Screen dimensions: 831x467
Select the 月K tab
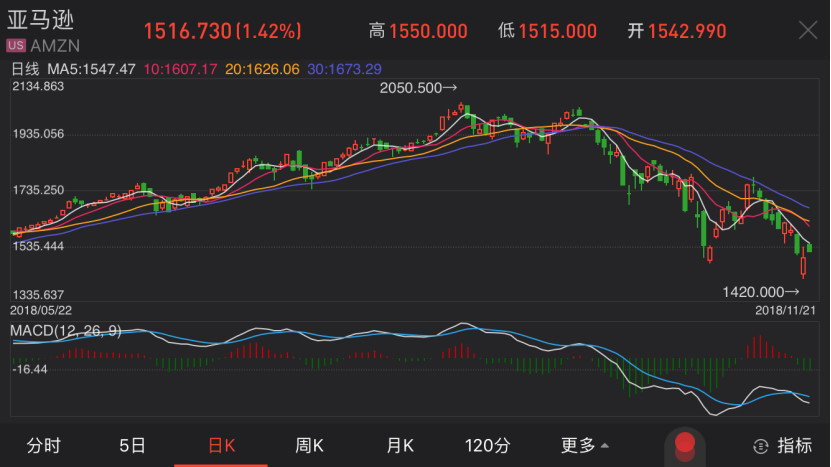coord(400,446)
